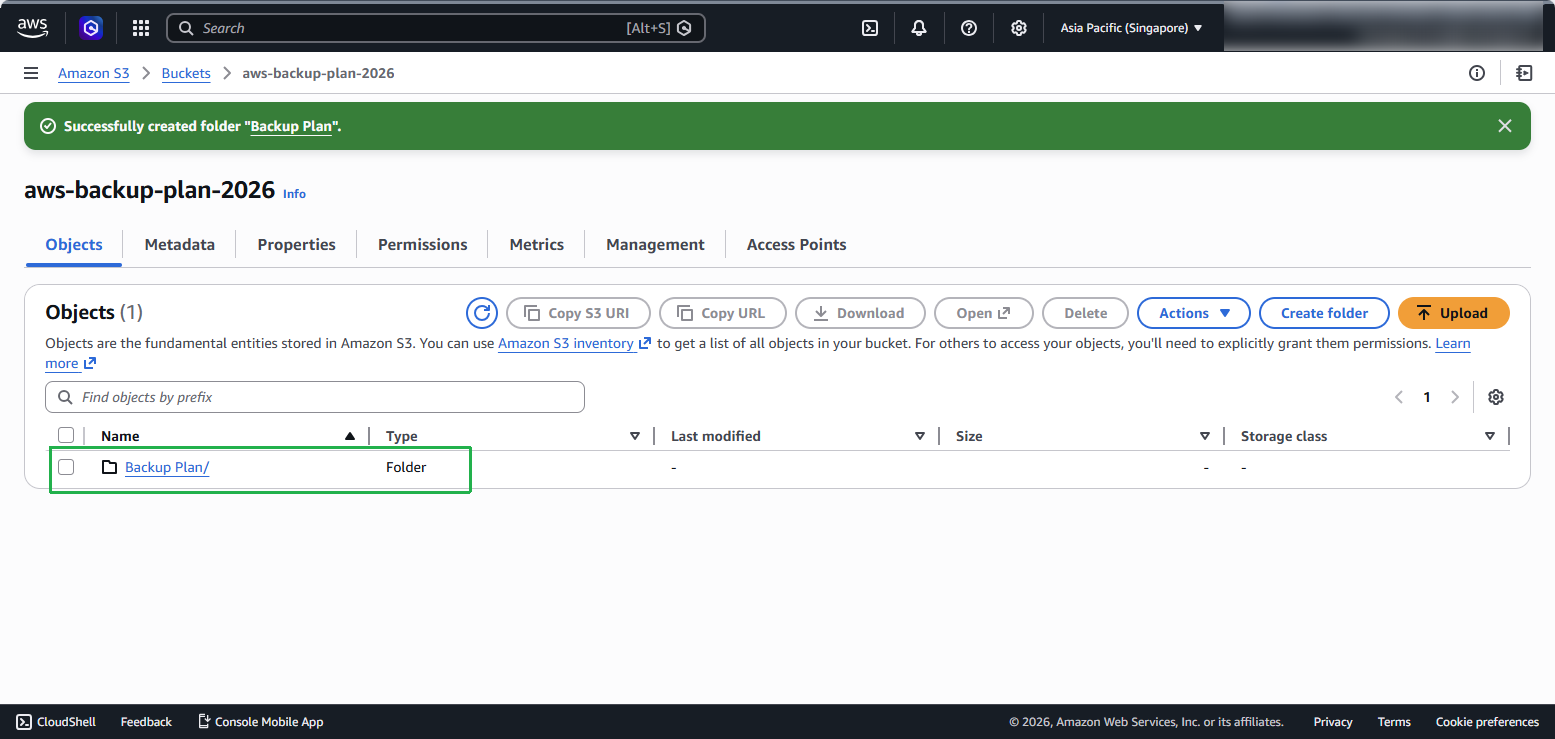Open the Amazon S3 inventory link
The height and width of the screenshot is (739, 1555).
pos(574,343)
